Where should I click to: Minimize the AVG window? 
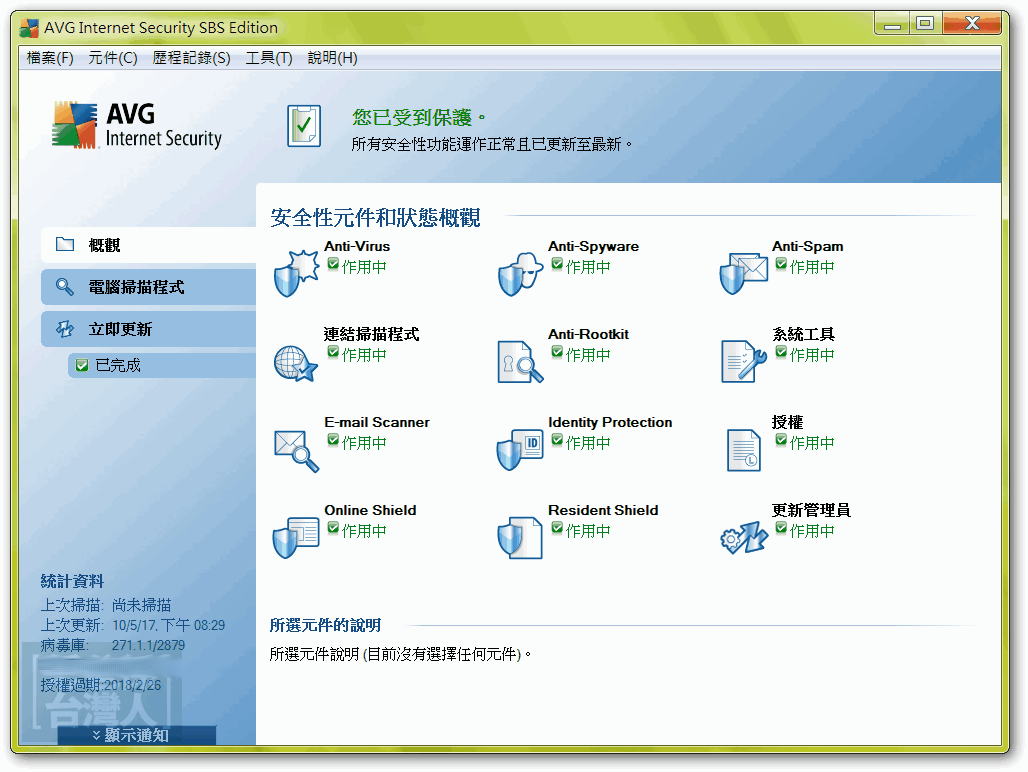(x=892, y=24)
